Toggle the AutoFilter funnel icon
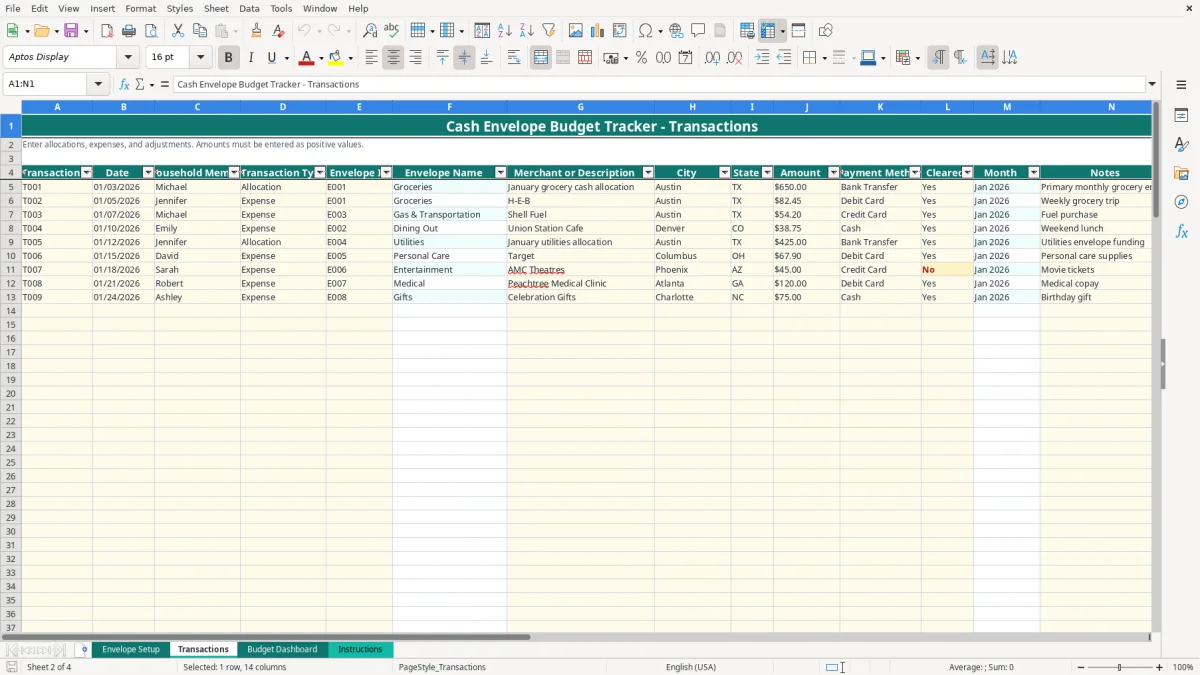 549,31
